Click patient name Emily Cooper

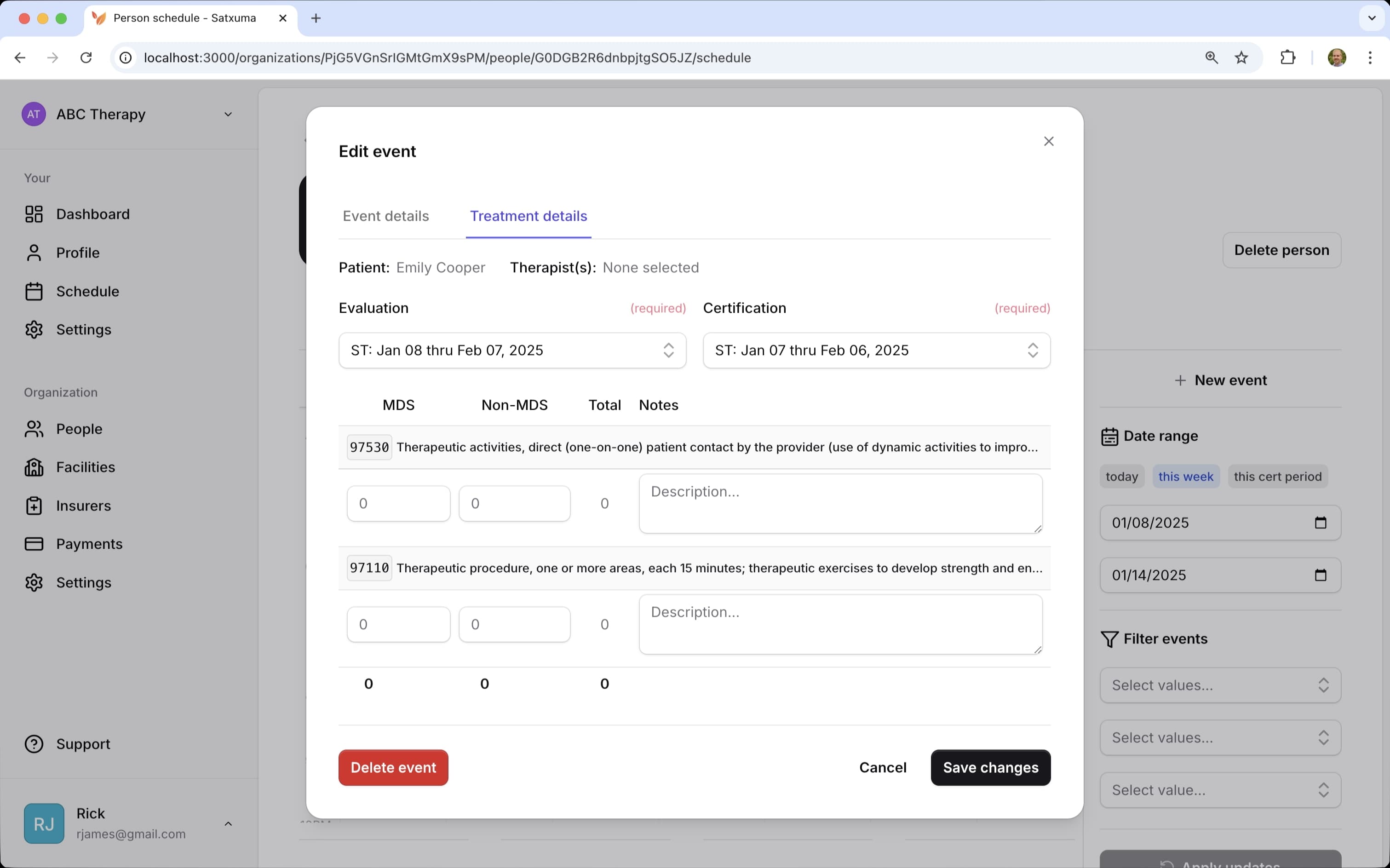point(440,268)
